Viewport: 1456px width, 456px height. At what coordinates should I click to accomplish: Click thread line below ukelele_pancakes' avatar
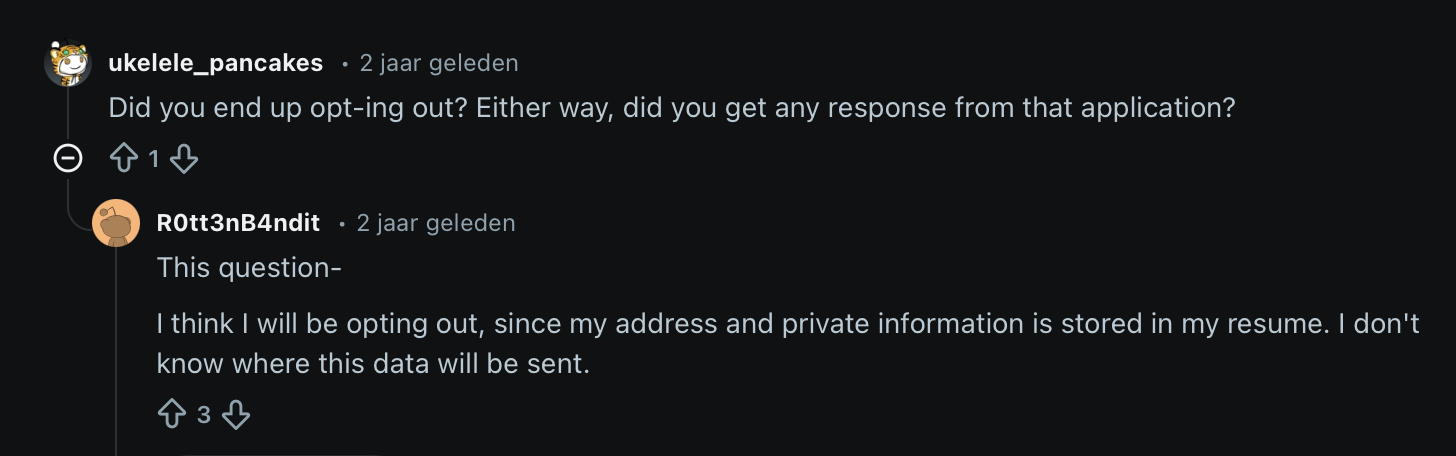(x=68, y=115)
